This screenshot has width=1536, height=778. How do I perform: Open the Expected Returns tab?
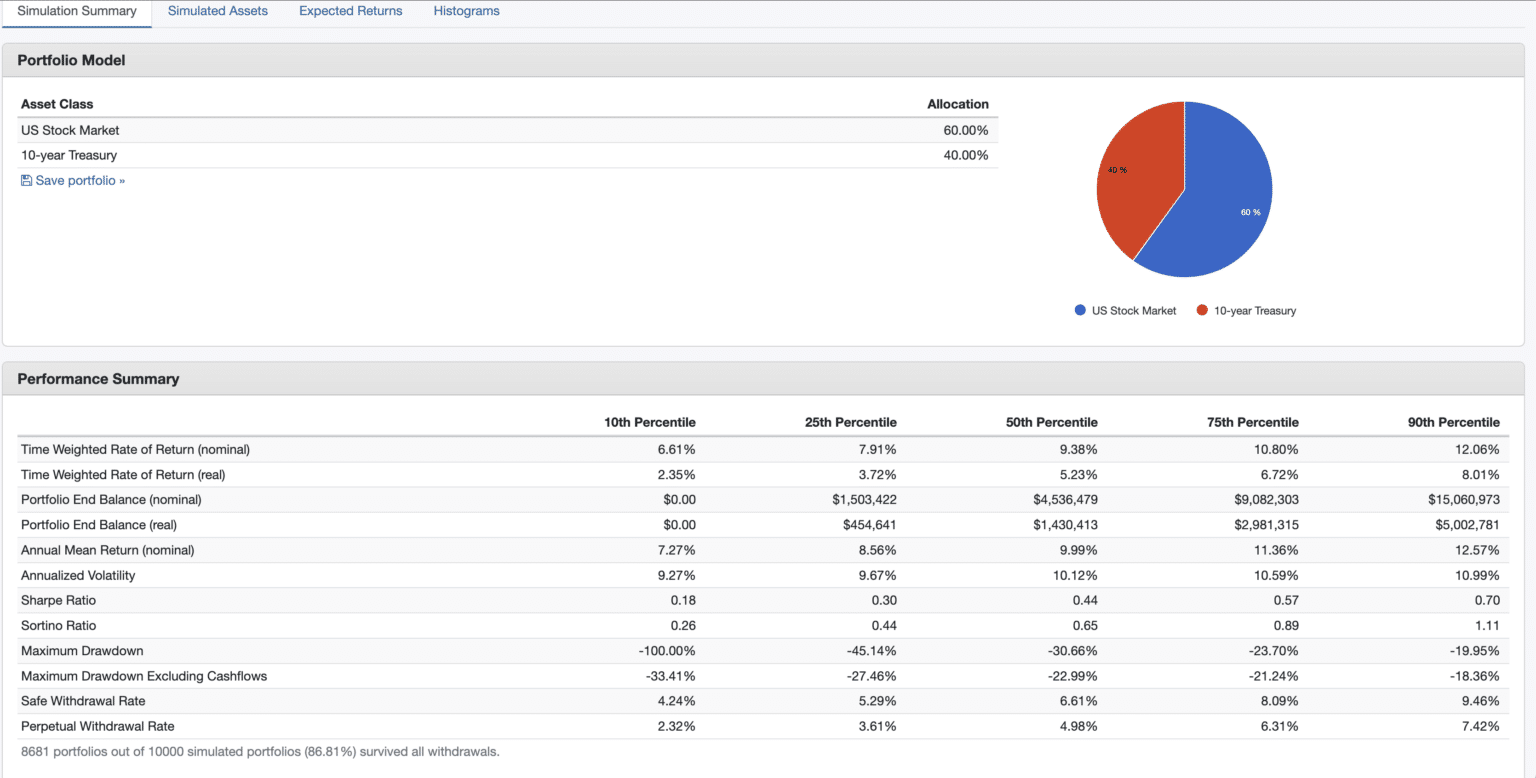[350, 11]
